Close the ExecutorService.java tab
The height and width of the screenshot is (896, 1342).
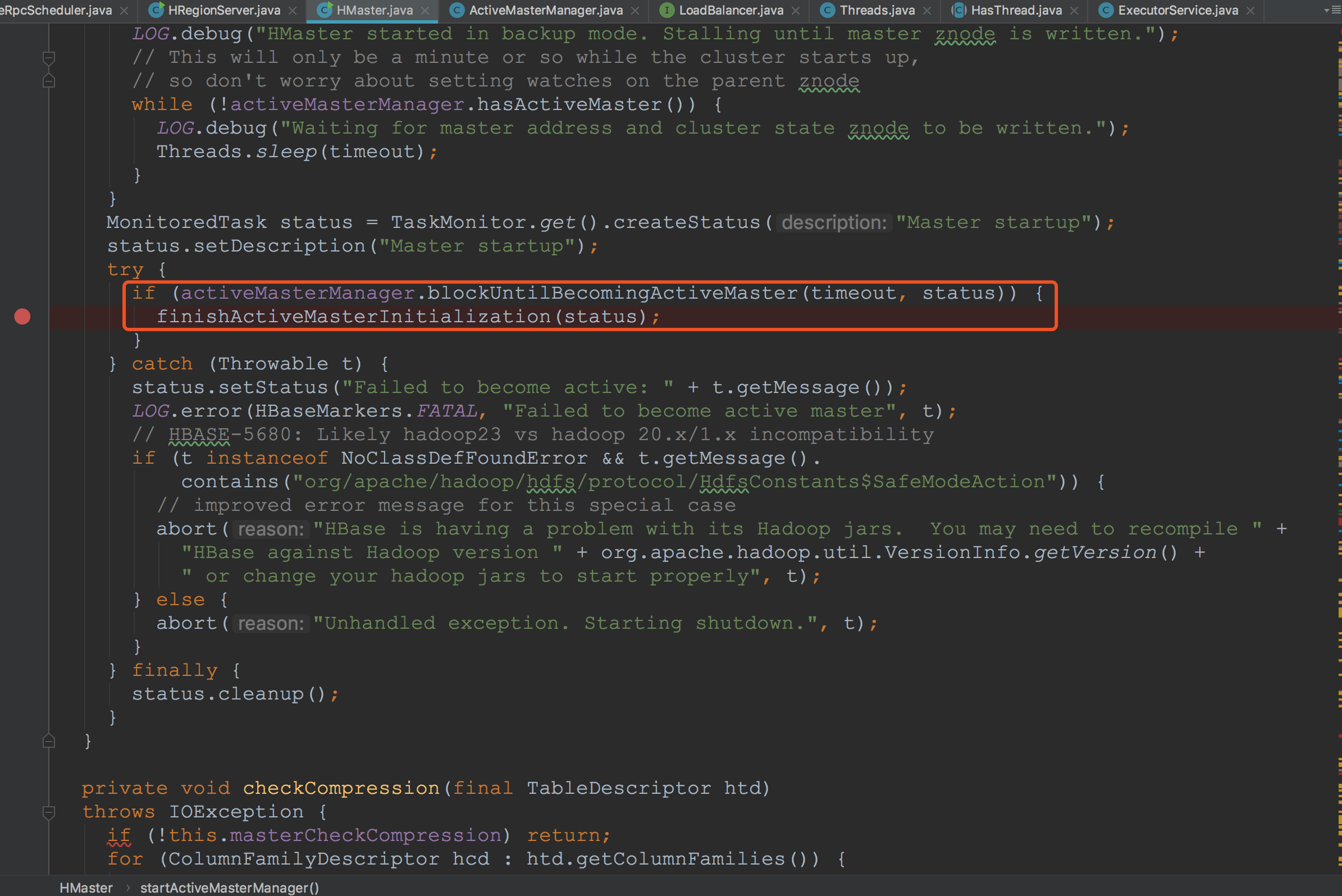[x=1250, y=10]
